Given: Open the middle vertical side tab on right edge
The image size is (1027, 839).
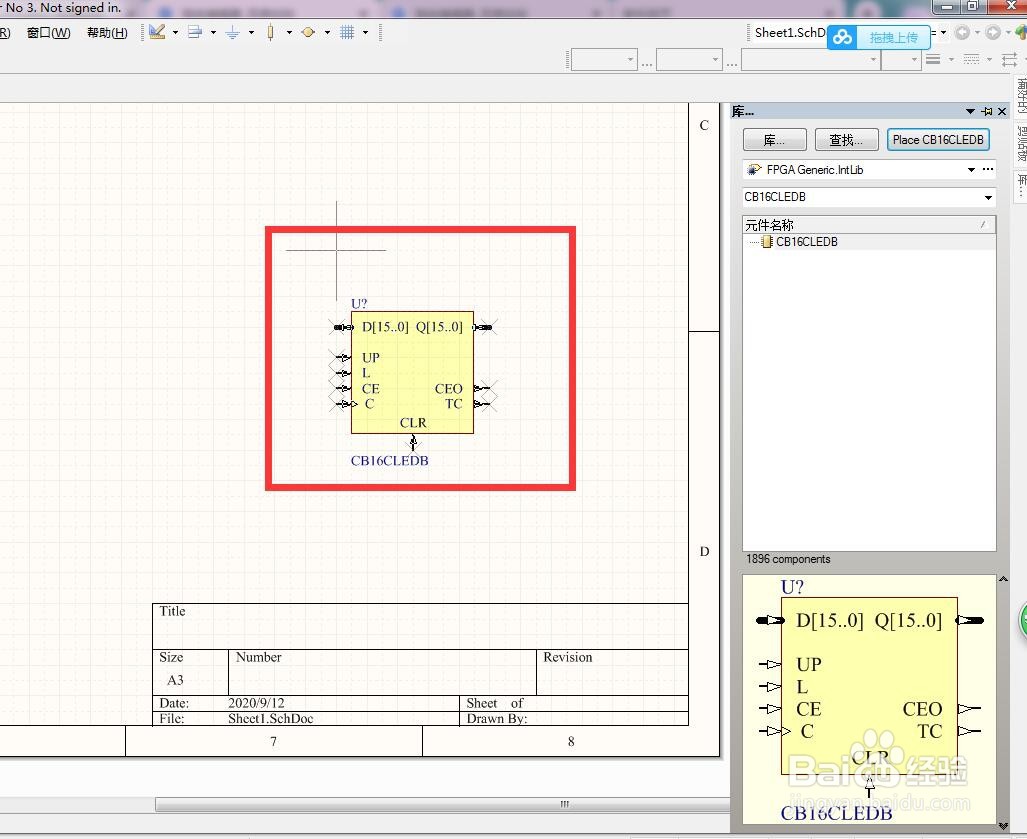Looking at the screenshot, I should point(1021,143).
